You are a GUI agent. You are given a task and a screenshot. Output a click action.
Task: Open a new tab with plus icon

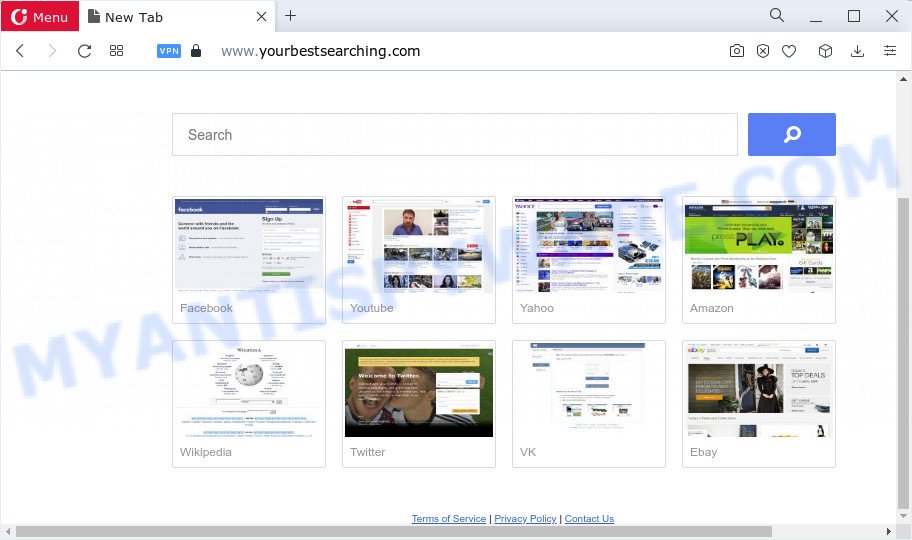tap(291, 16)
